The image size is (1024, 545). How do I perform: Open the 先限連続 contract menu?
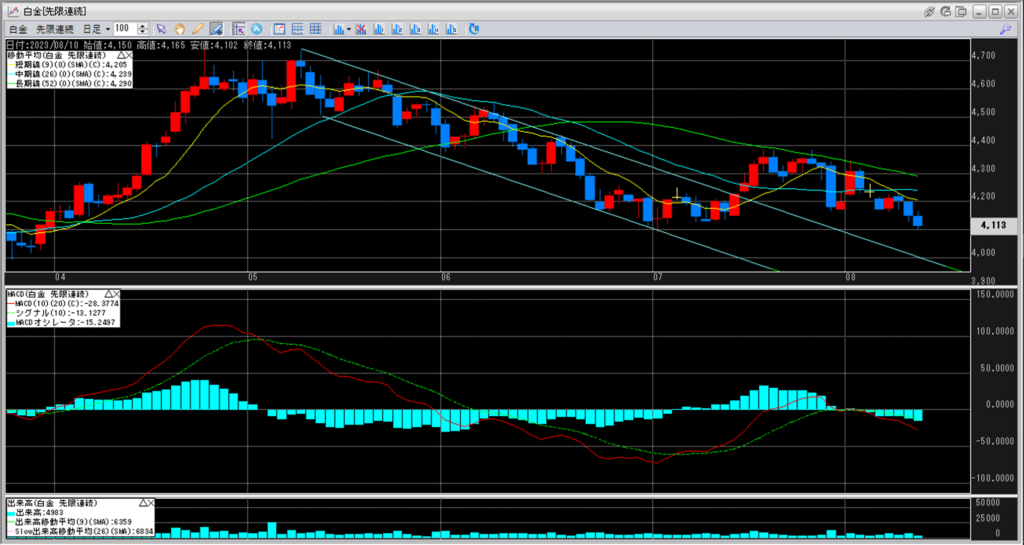[x=54, y=29]
